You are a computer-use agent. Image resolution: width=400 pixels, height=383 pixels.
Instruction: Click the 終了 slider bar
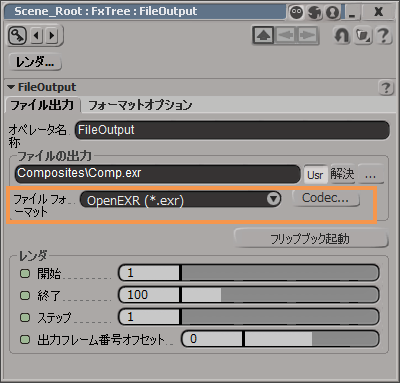coord(280,295)
